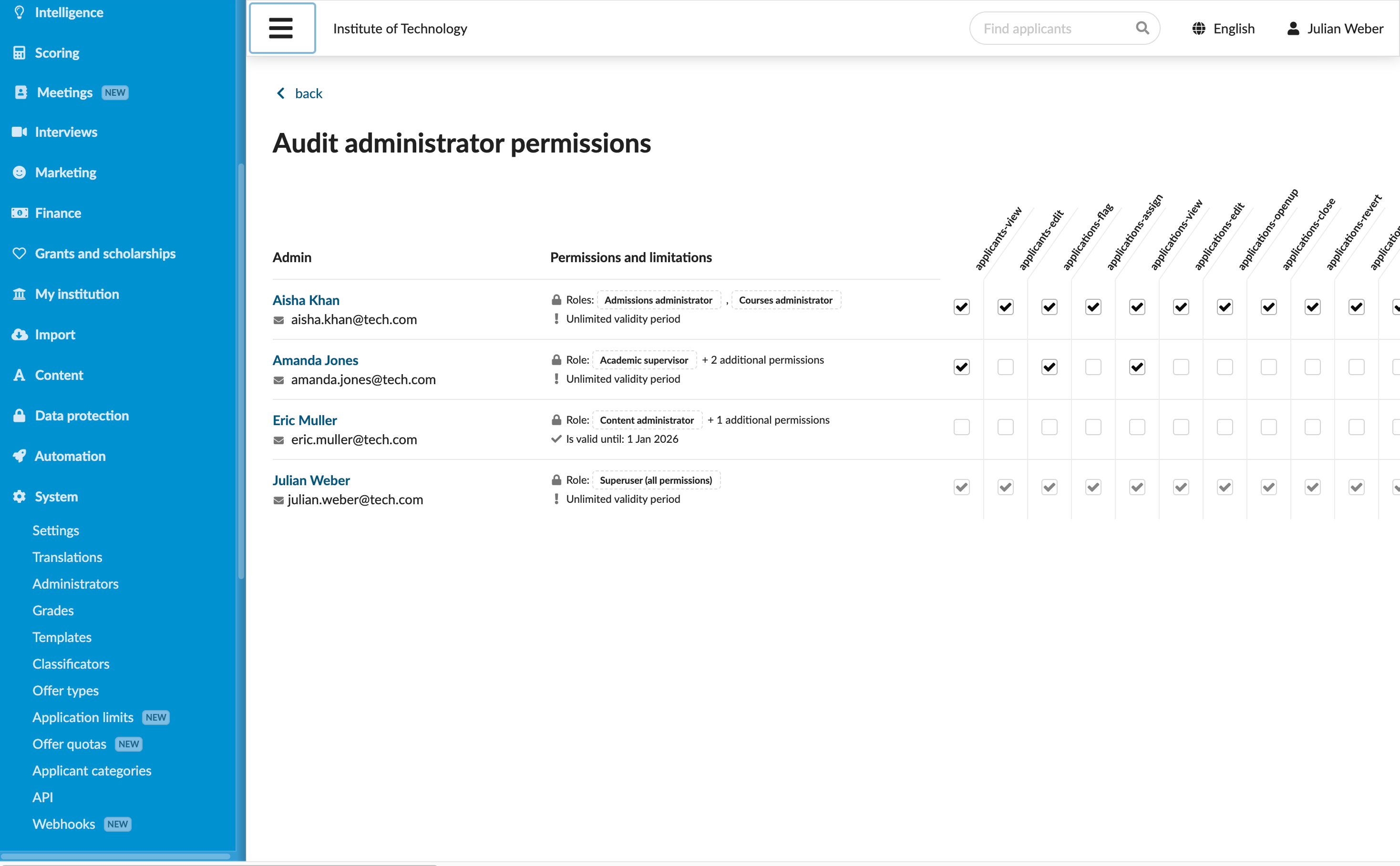Open Administrators under System
The width and height of the screenshot is (1400, 866).
tap(76, 584)
